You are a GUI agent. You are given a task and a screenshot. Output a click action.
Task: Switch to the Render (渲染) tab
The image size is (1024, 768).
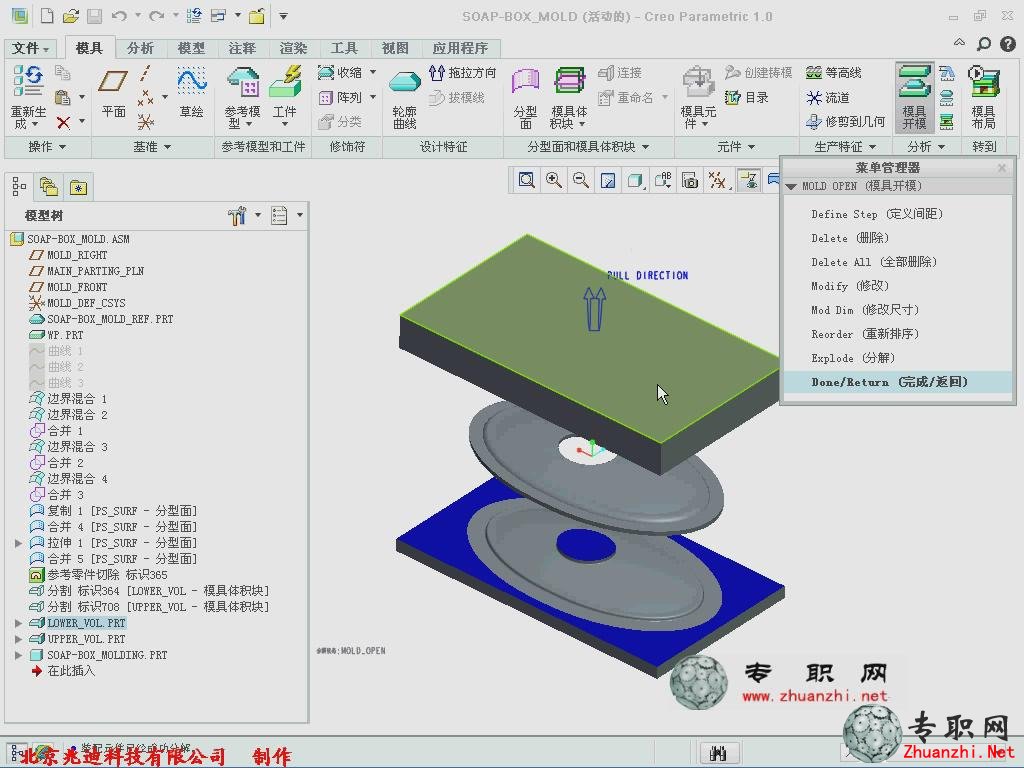[x=293, y=48]
